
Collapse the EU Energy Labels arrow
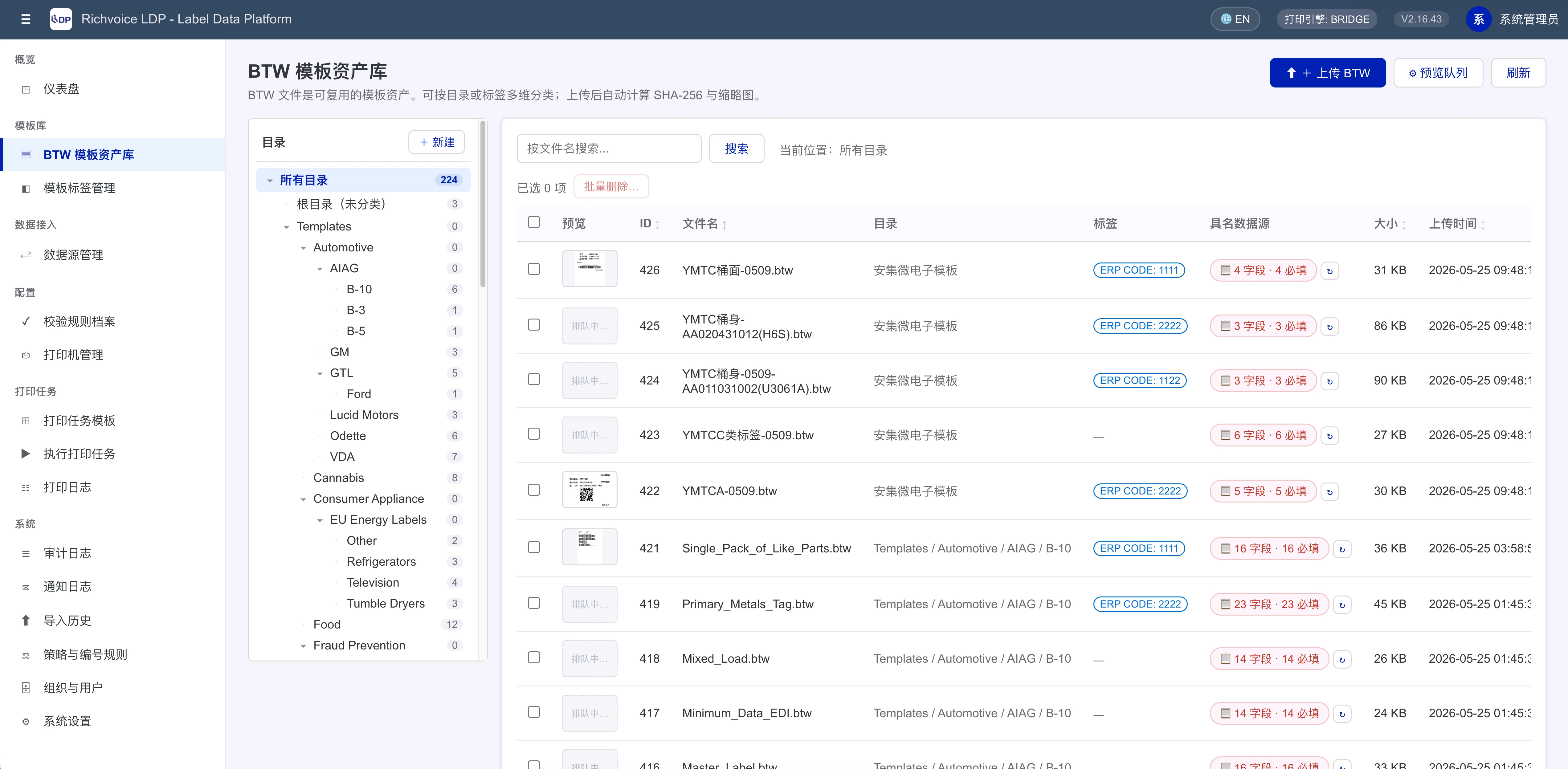(320, 520)
